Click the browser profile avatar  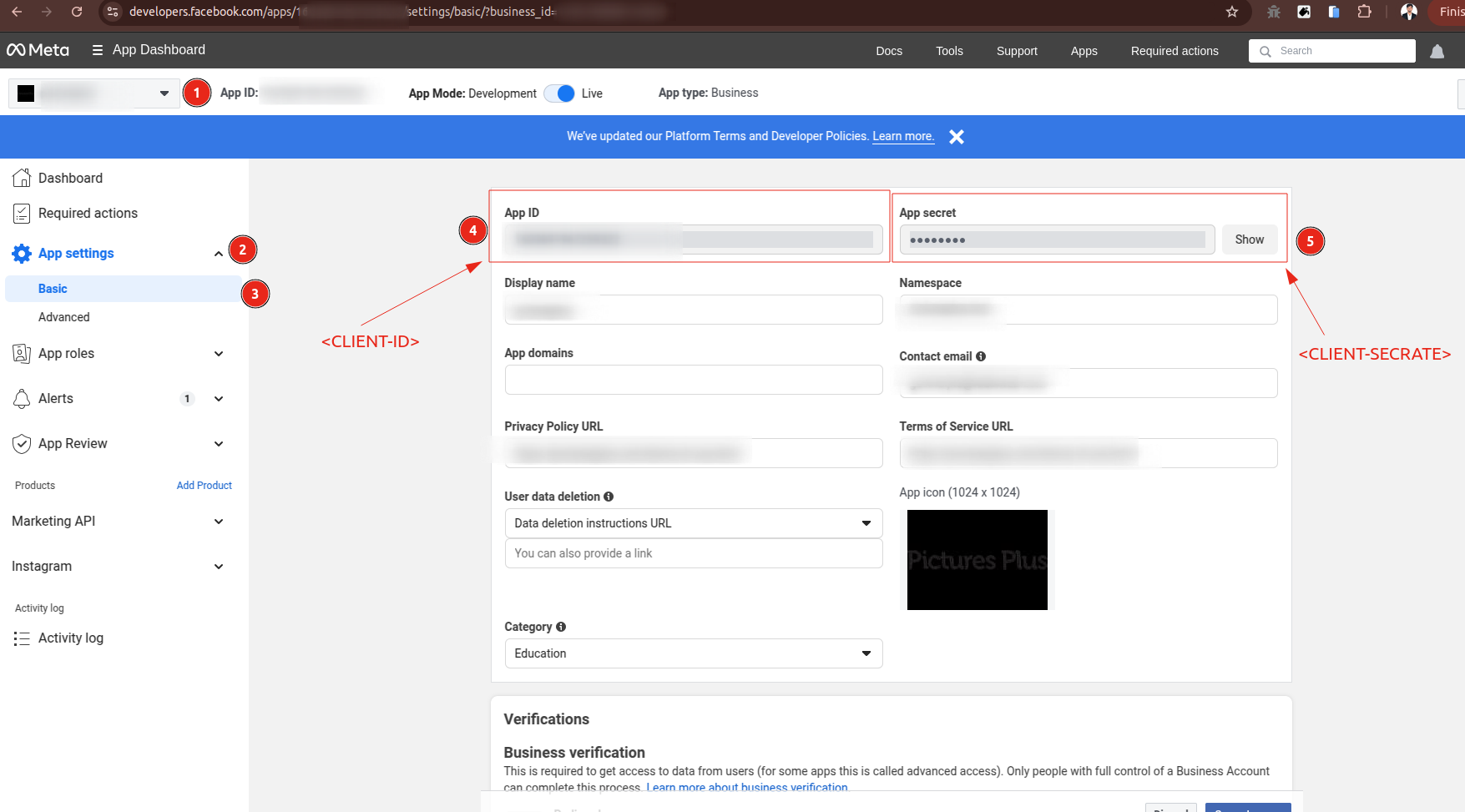pyautogui.click(x=1409, y=12)
